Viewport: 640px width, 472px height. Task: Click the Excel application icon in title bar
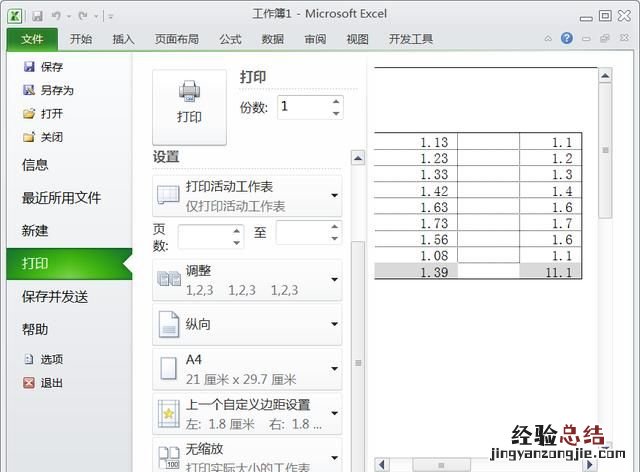(15, 16)
